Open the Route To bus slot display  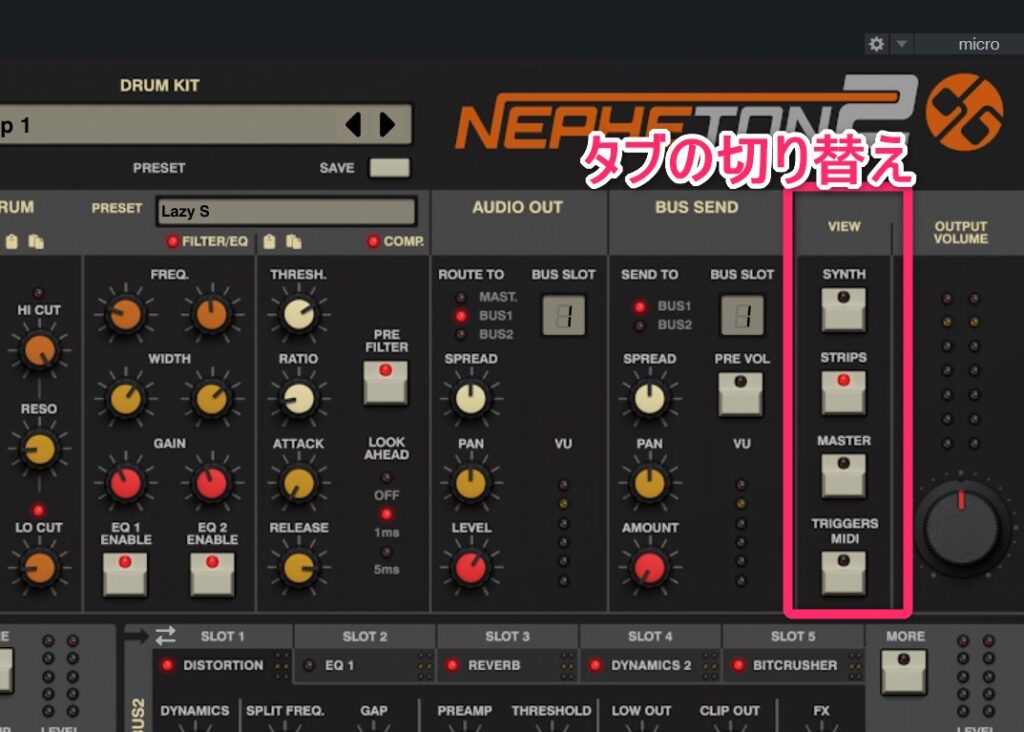[563, 315]
